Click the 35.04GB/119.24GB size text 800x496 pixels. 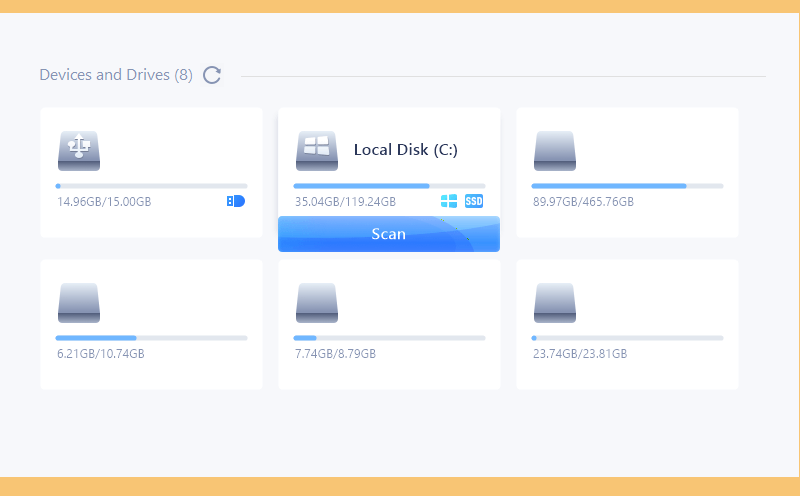click(x=345, y=202)
